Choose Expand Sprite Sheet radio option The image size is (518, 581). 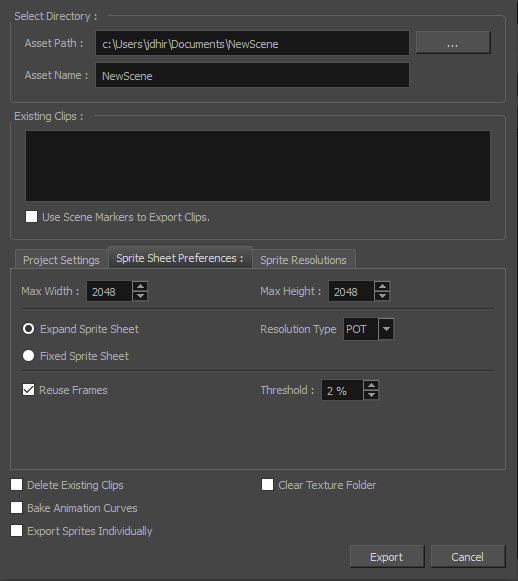29,329
